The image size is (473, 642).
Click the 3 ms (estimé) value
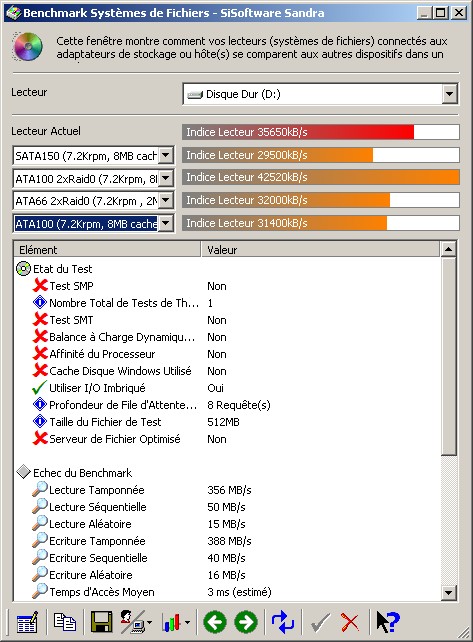pos(239,592)
